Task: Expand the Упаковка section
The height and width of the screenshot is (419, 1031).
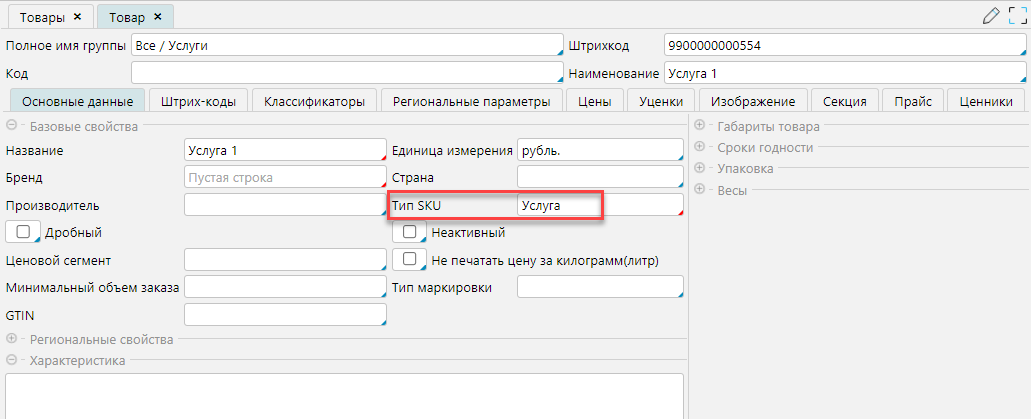Action: (x=699, y=169)
